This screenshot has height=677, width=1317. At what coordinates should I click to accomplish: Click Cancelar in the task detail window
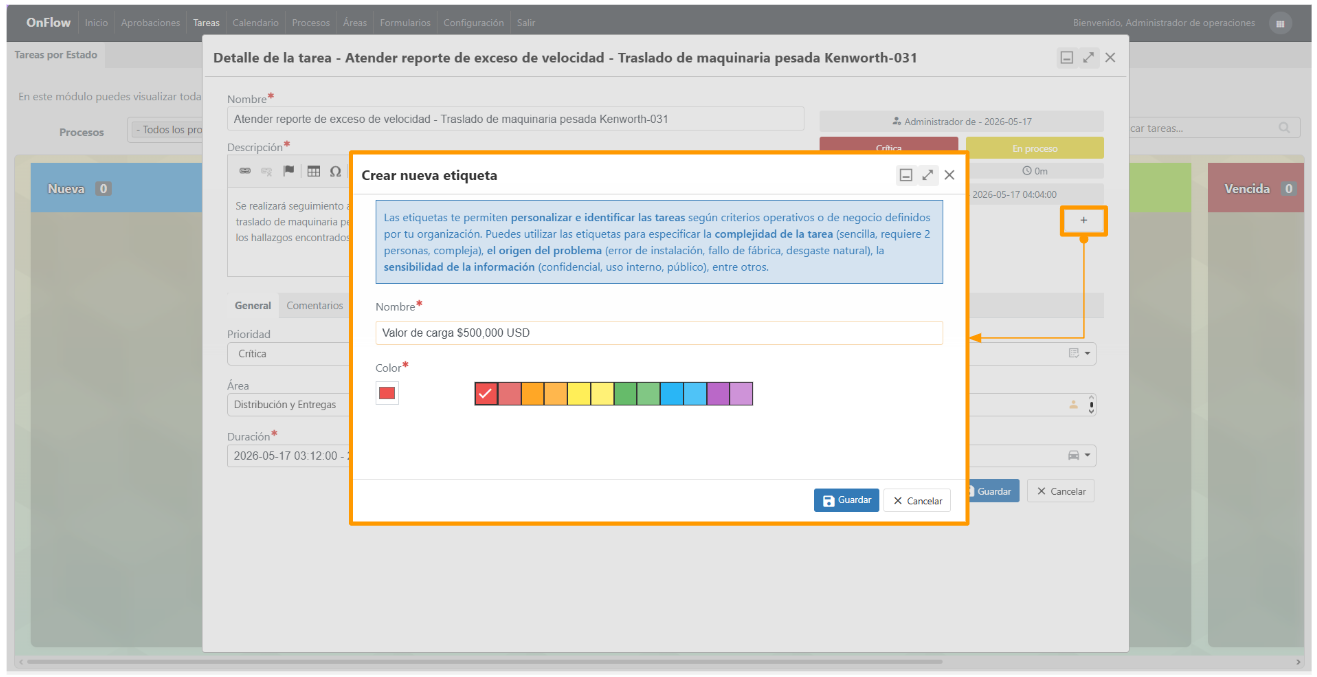[1060, 491]
